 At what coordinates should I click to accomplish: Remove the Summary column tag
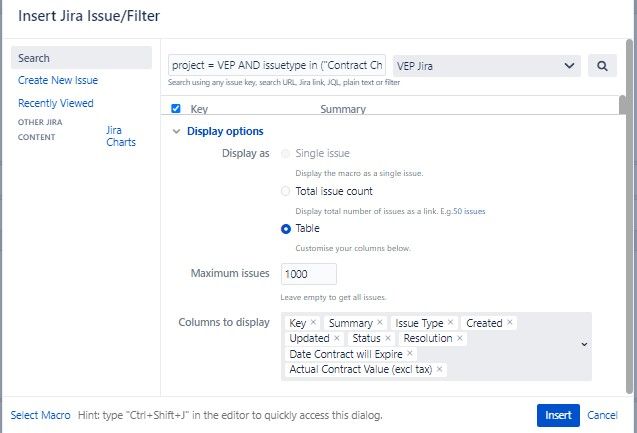pyautogui.click(x=380, y=322)
